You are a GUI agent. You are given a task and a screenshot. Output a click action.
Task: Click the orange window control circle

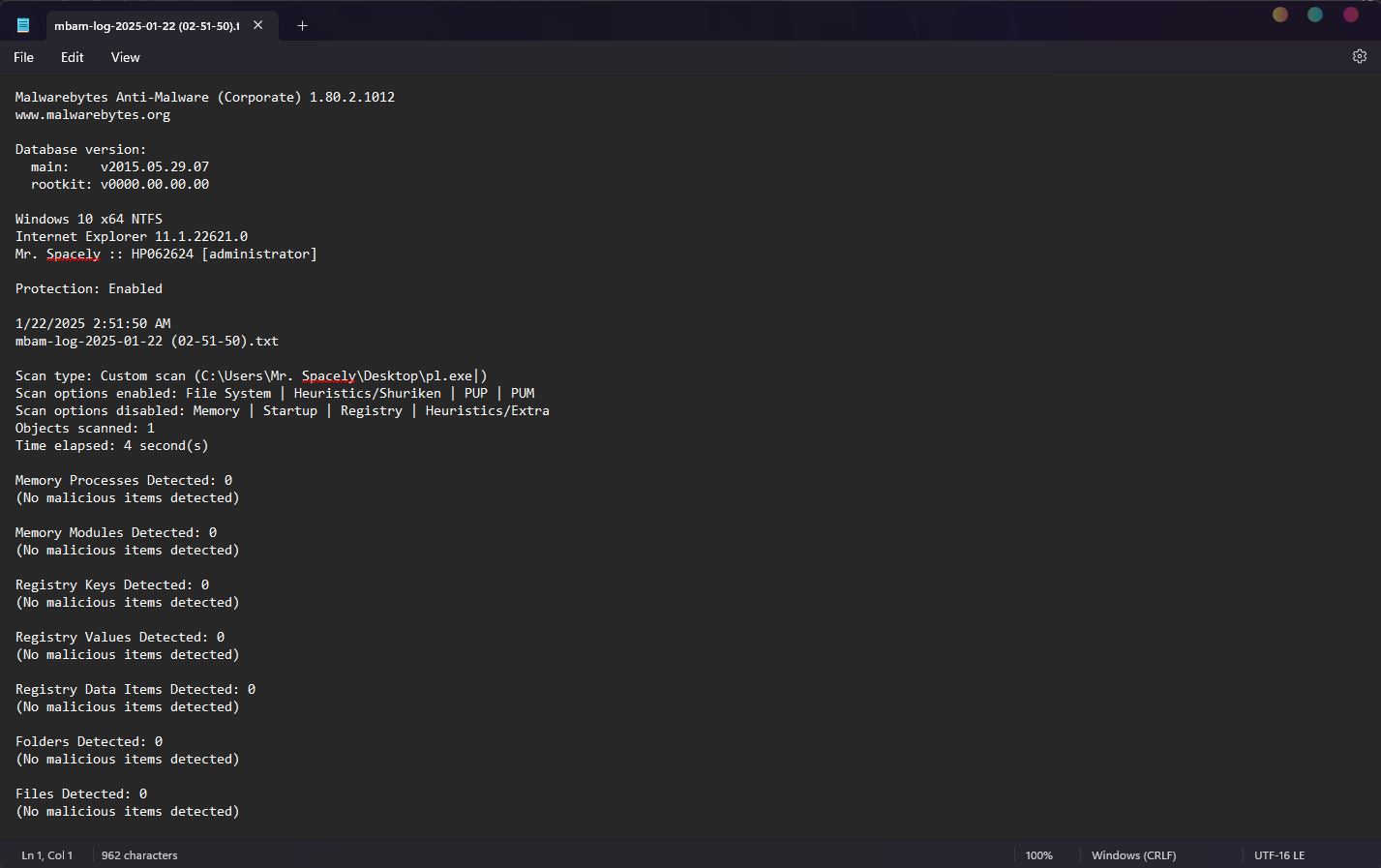coord(1279,15)
